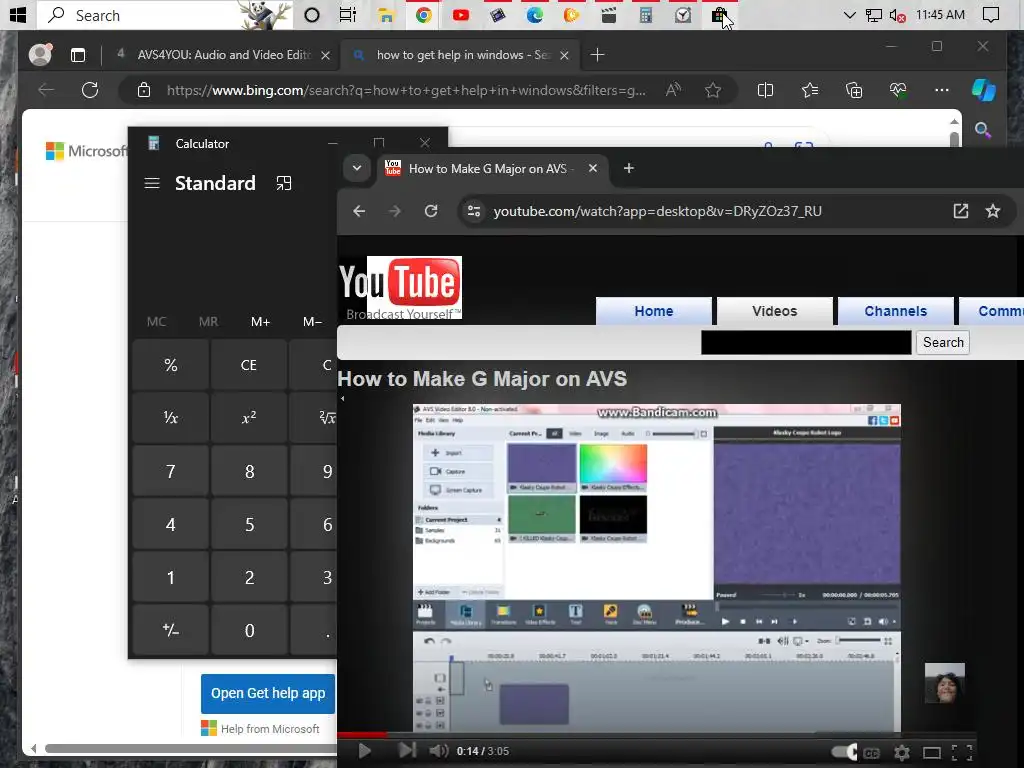Open the YouTube Home tab
This screenshot has width=1024, height=768.
[x=654, y=311]
